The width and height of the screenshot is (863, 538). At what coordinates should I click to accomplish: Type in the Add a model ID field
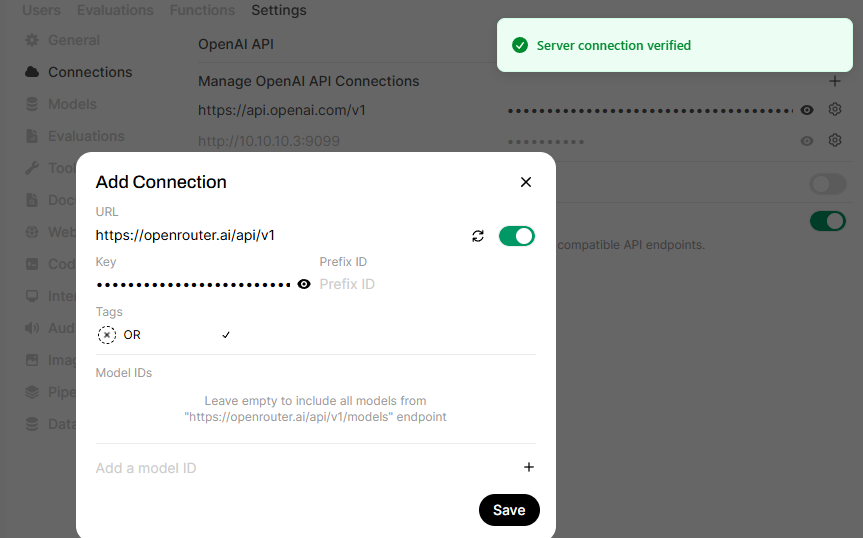(300, 468)
